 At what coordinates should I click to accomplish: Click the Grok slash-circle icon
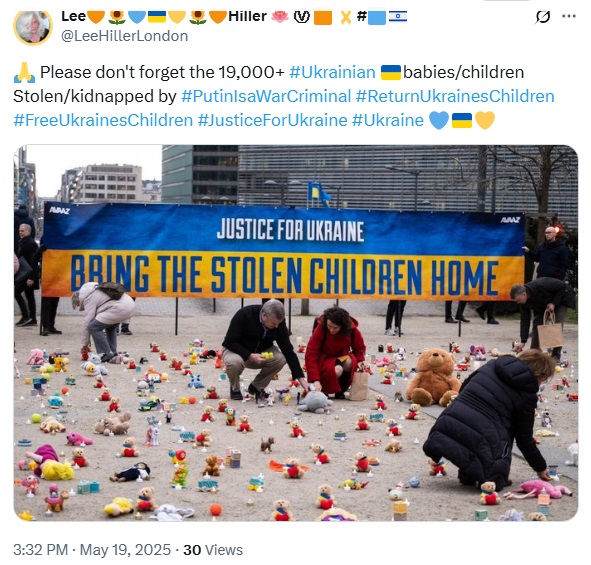(x=542, y=17)
